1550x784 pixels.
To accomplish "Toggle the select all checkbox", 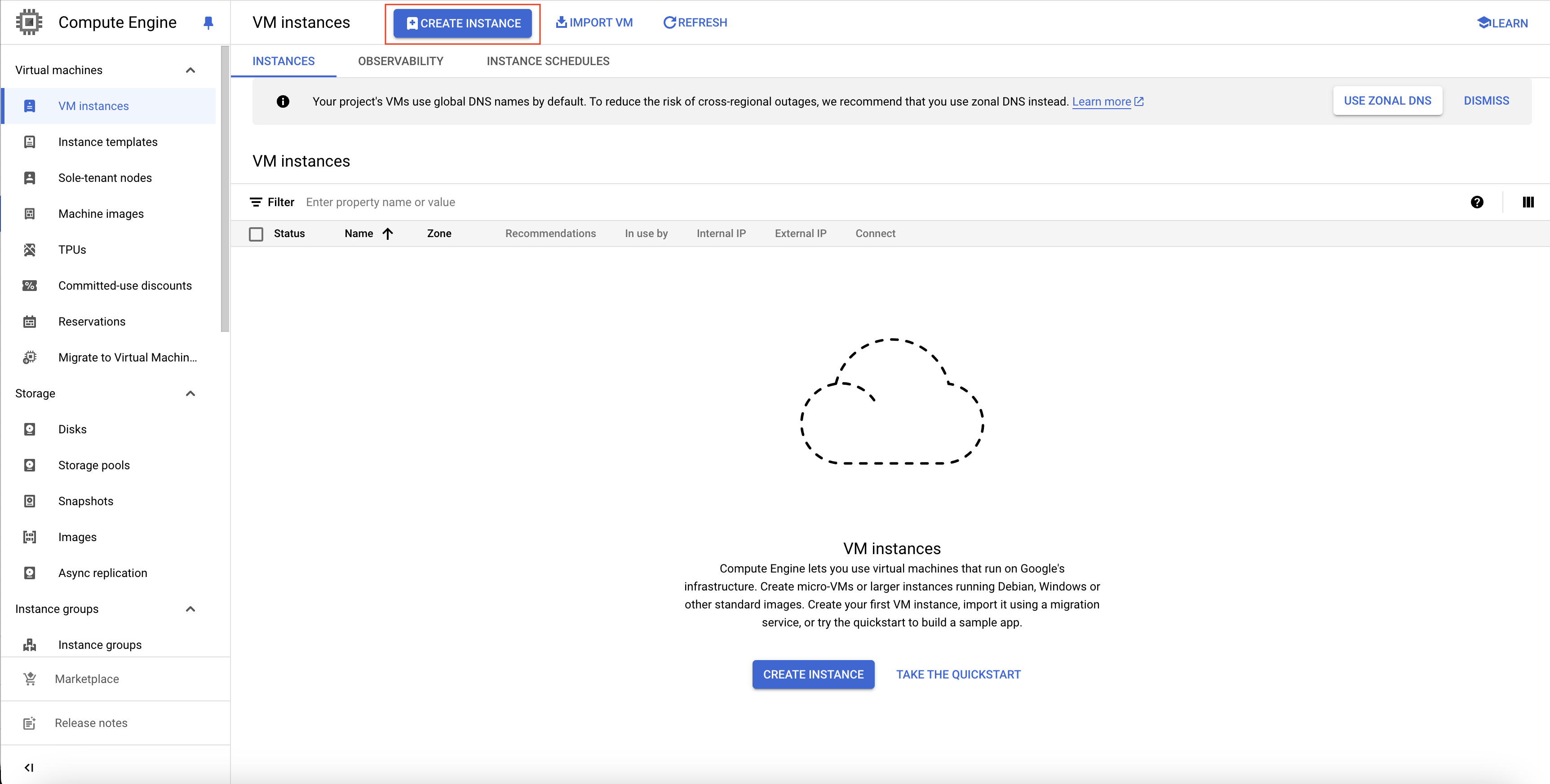I will tap(256, 234).
